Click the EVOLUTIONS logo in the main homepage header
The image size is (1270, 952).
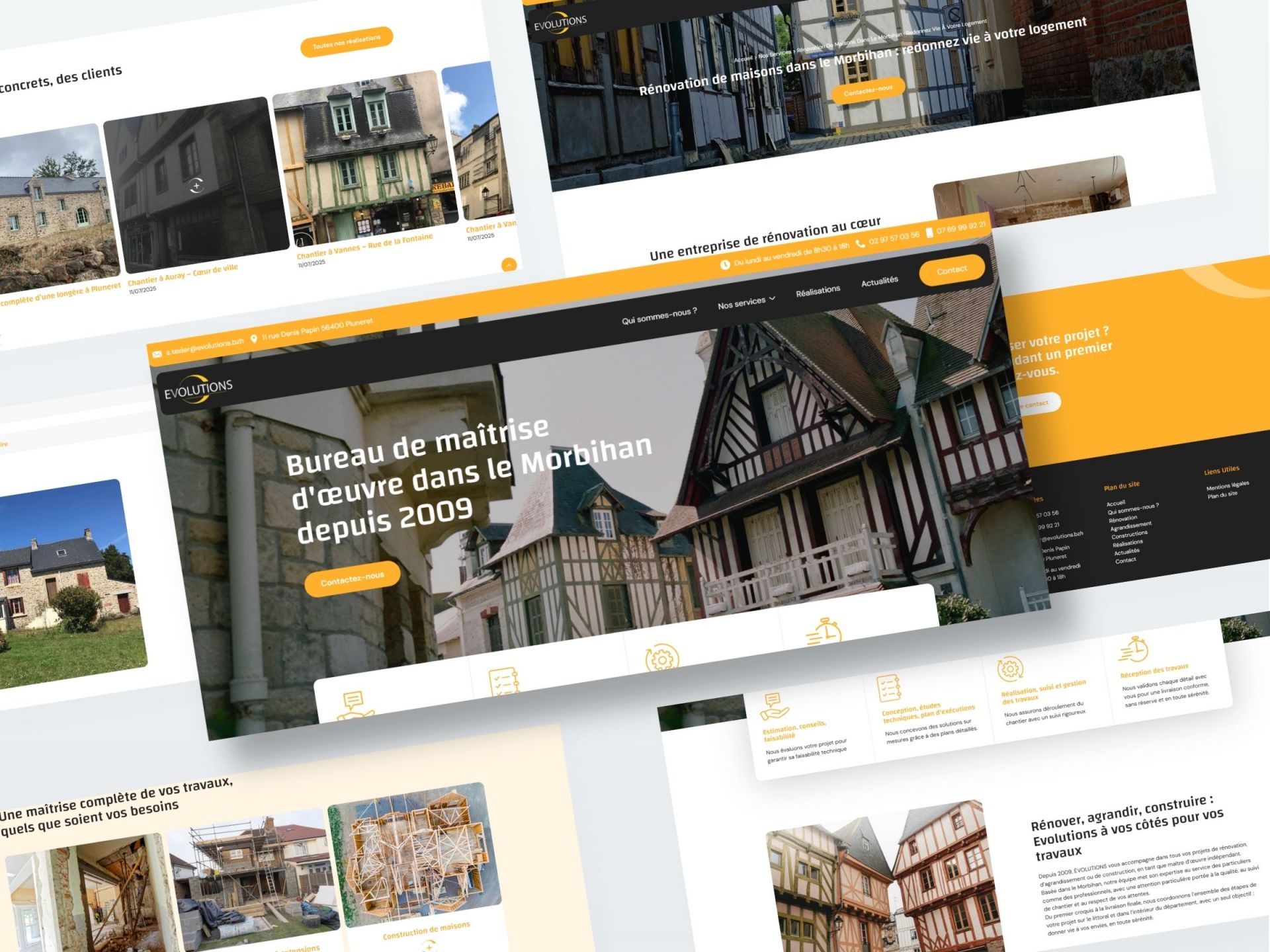(x=198, y=389)
